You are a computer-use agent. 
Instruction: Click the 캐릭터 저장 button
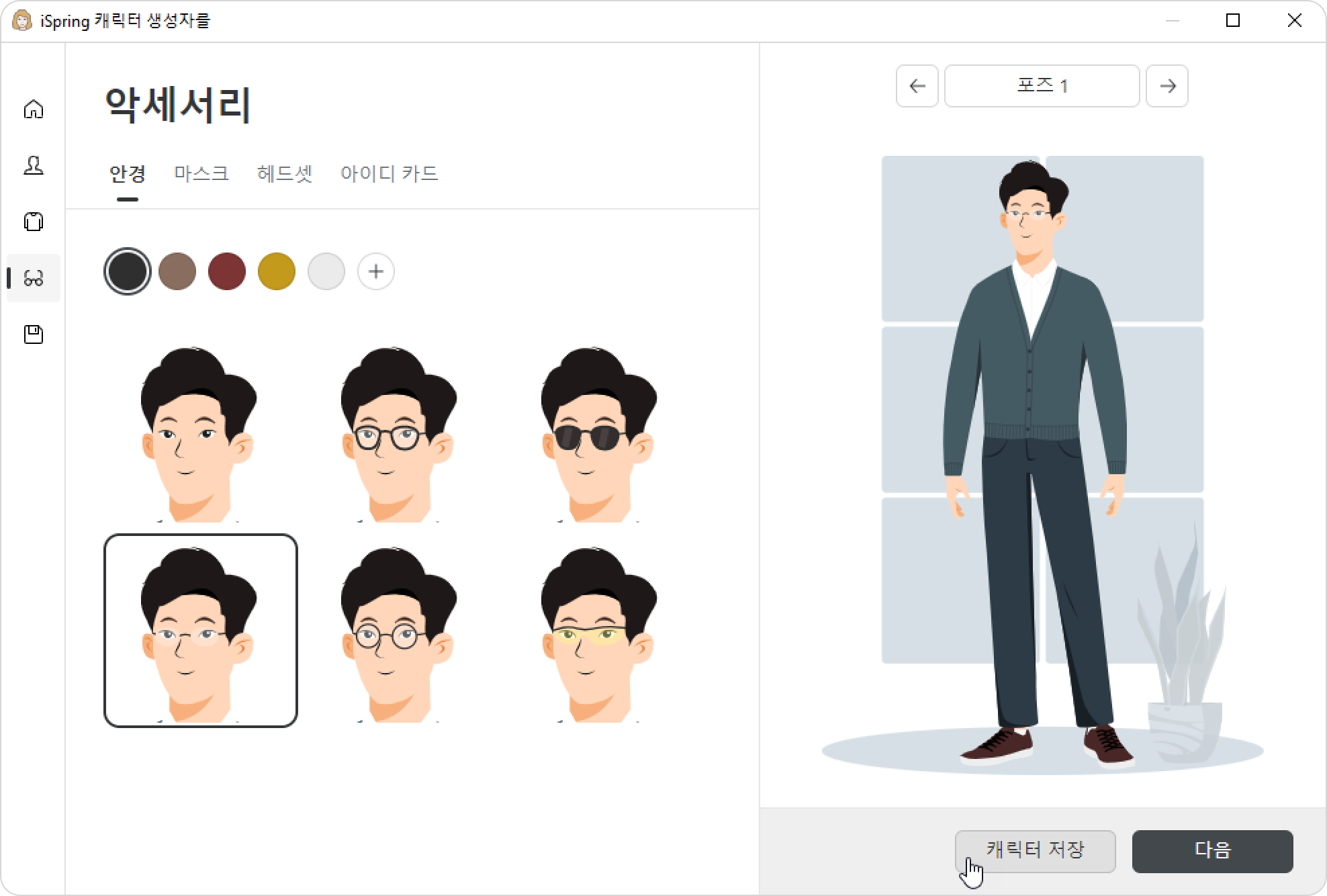click(x=1036, y=851)
